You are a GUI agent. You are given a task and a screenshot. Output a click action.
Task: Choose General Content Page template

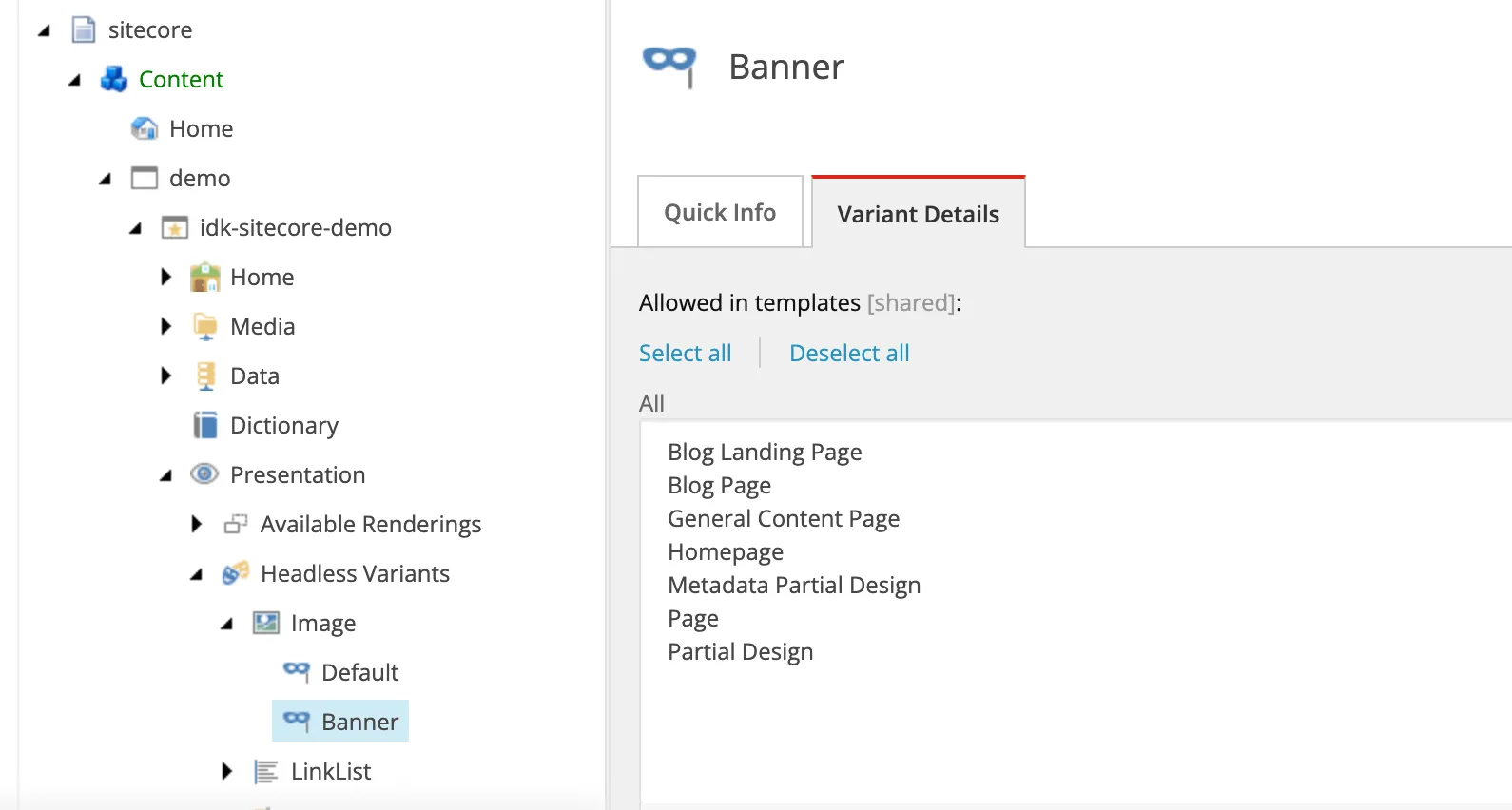(784, 519)
